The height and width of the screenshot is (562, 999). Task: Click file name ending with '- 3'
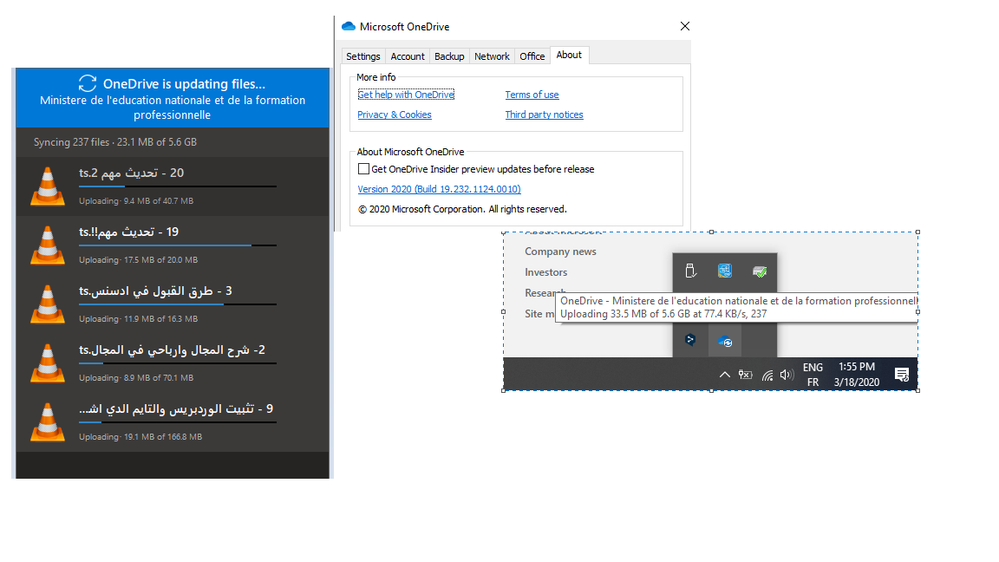[x=155, y=291]
